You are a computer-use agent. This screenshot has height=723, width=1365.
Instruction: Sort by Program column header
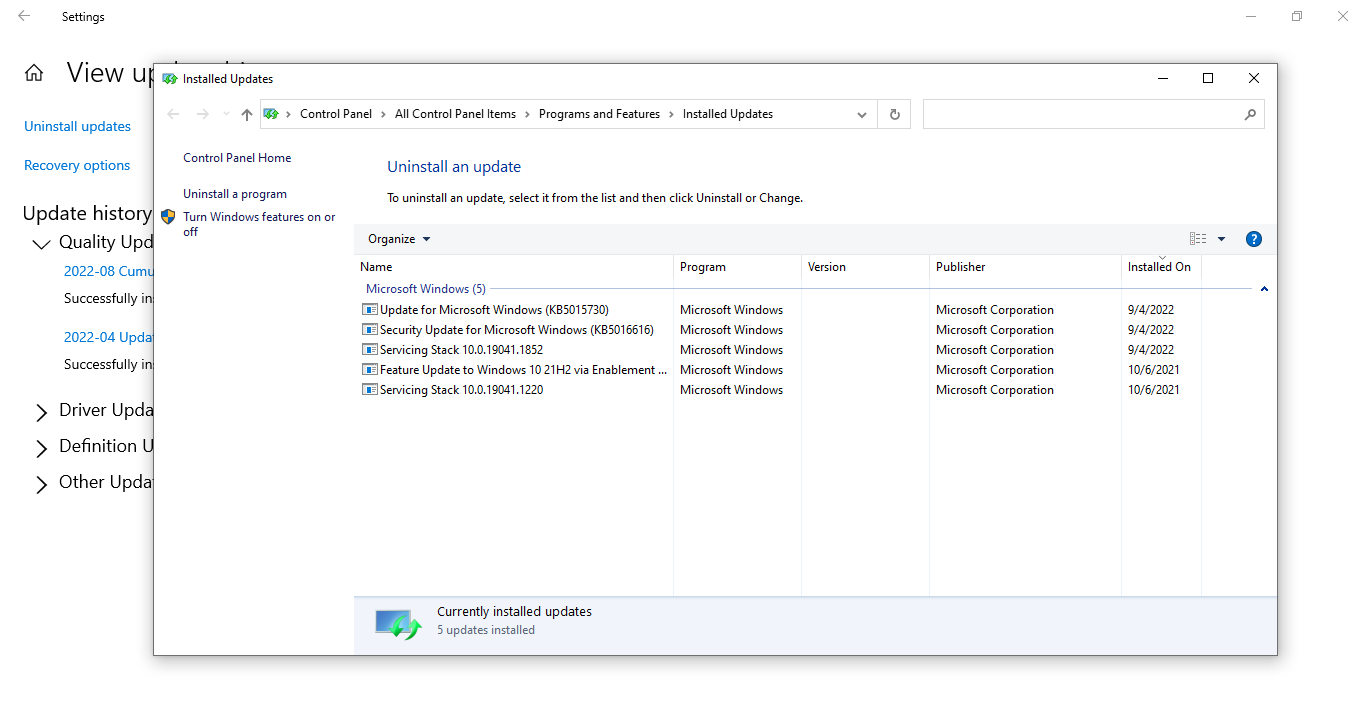pos(737,267)
